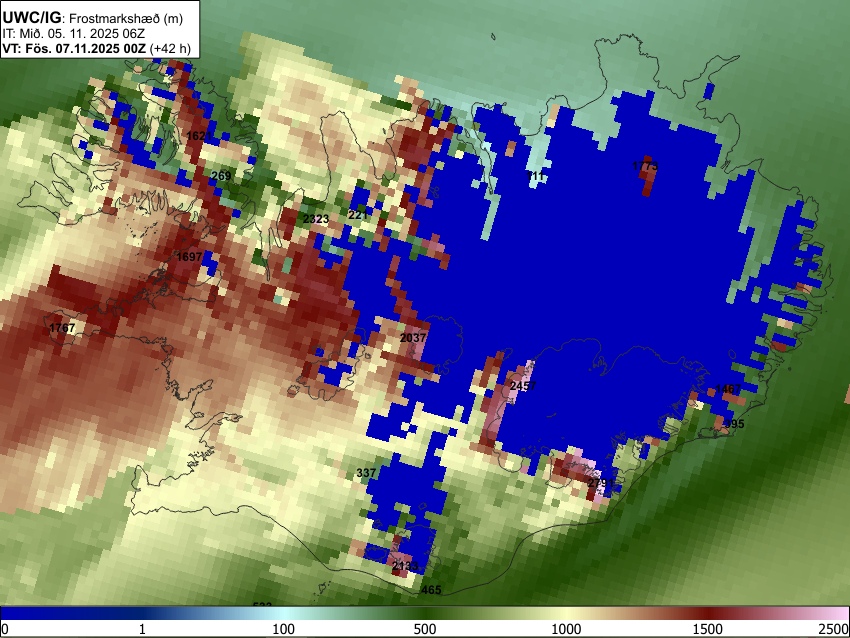The height and width of the screenshot is (638, 850).
Task: Select the 465 label near the south coast
Action: point(432,590)
